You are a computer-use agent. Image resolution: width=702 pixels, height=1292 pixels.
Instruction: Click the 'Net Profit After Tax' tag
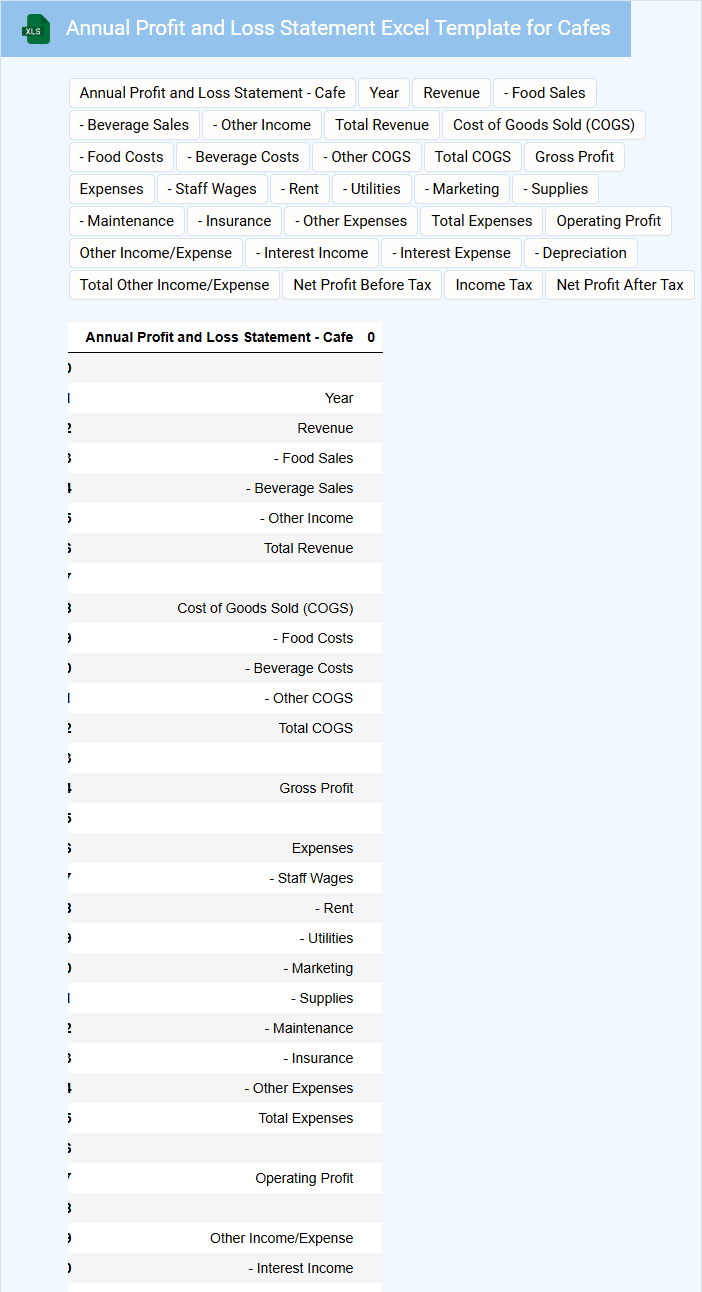tap(620, 285)
